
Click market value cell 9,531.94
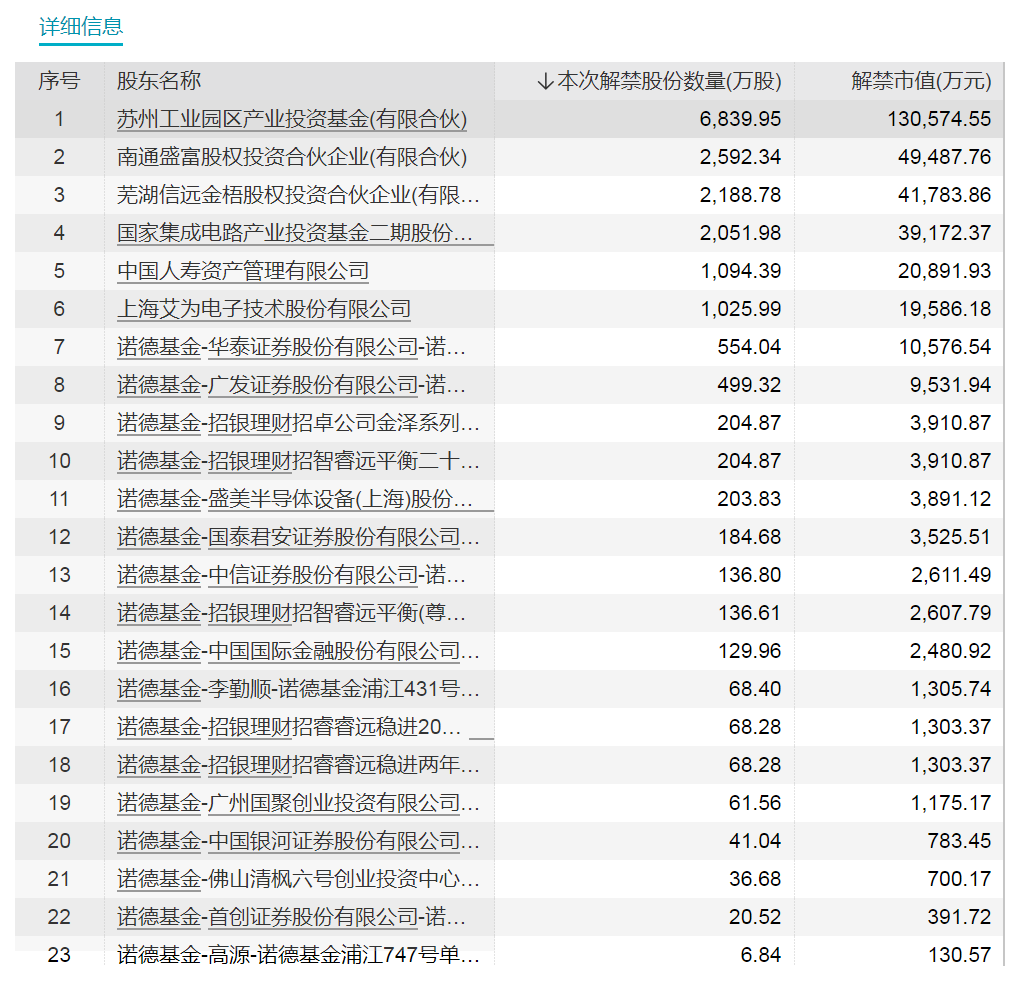tap(950, 385)
